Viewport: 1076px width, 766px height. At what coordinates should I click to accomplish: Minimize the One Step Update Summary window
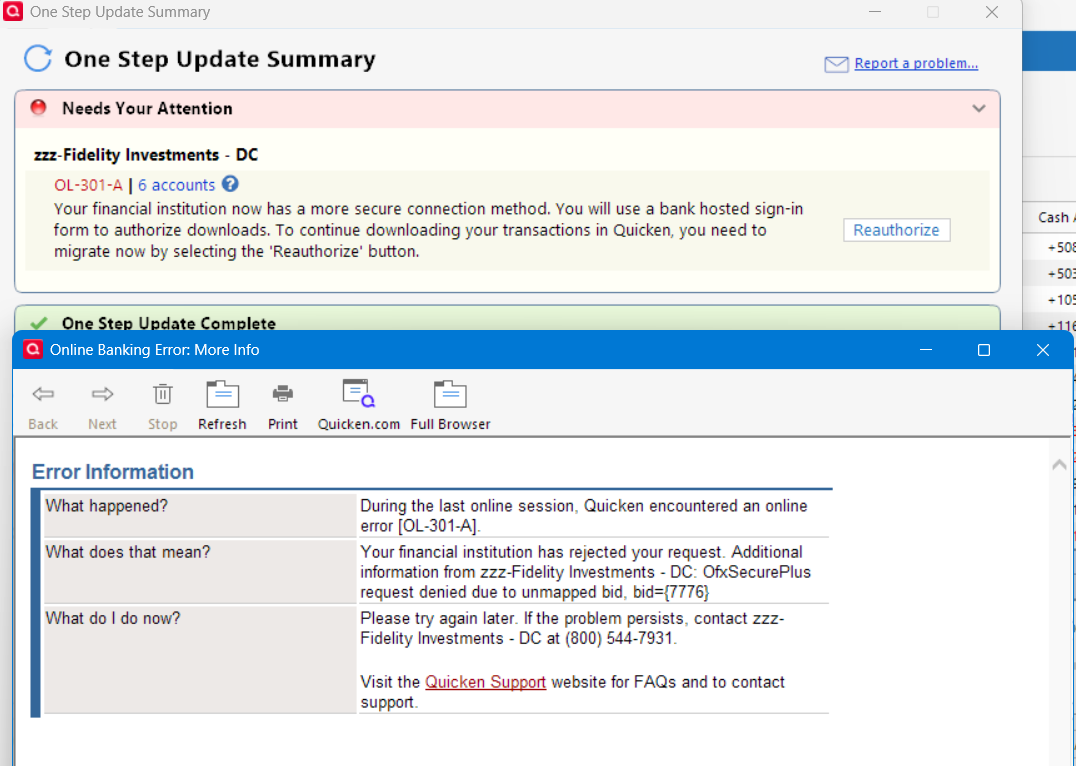click(x=875, y=12)
